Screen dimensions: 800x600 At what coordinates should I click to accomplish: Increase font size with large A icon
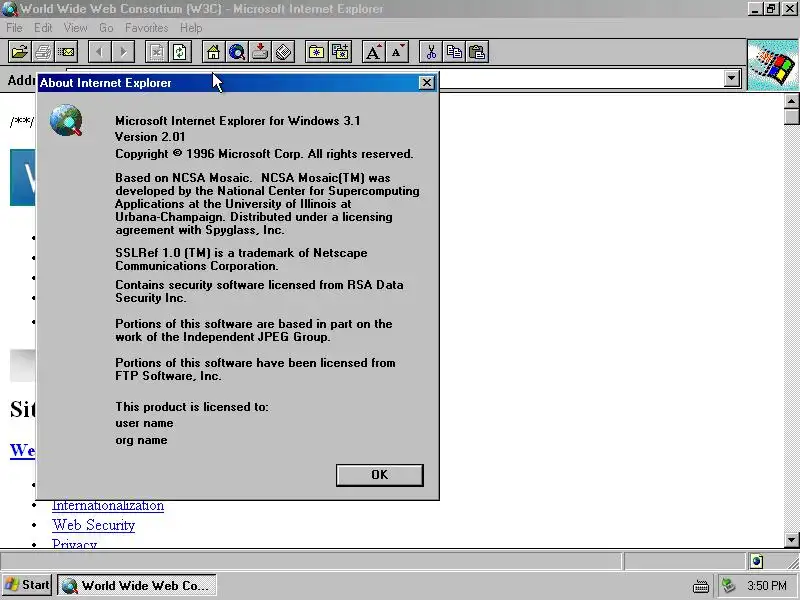pos(373,52)
